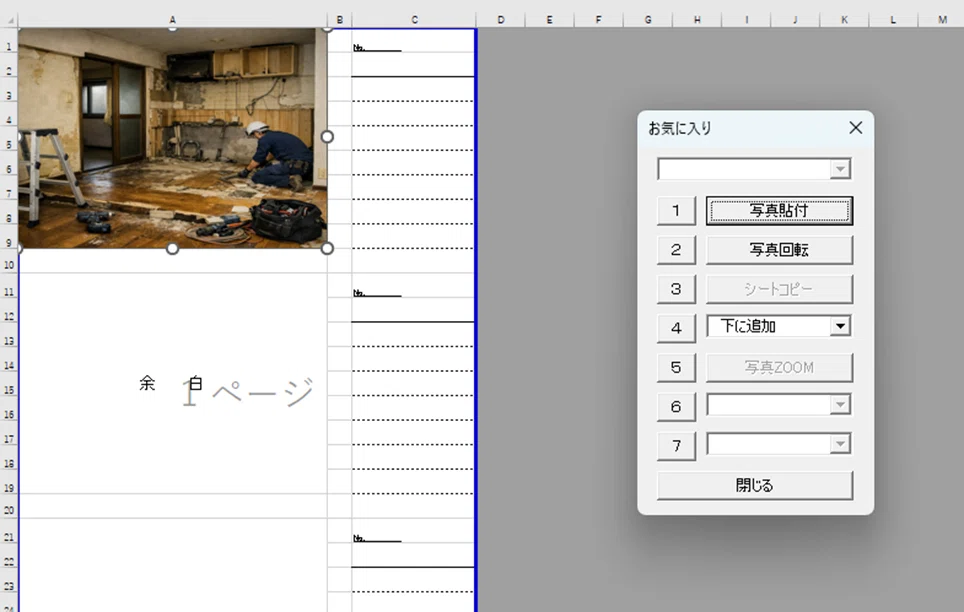Select column M header

coord(942,20)
